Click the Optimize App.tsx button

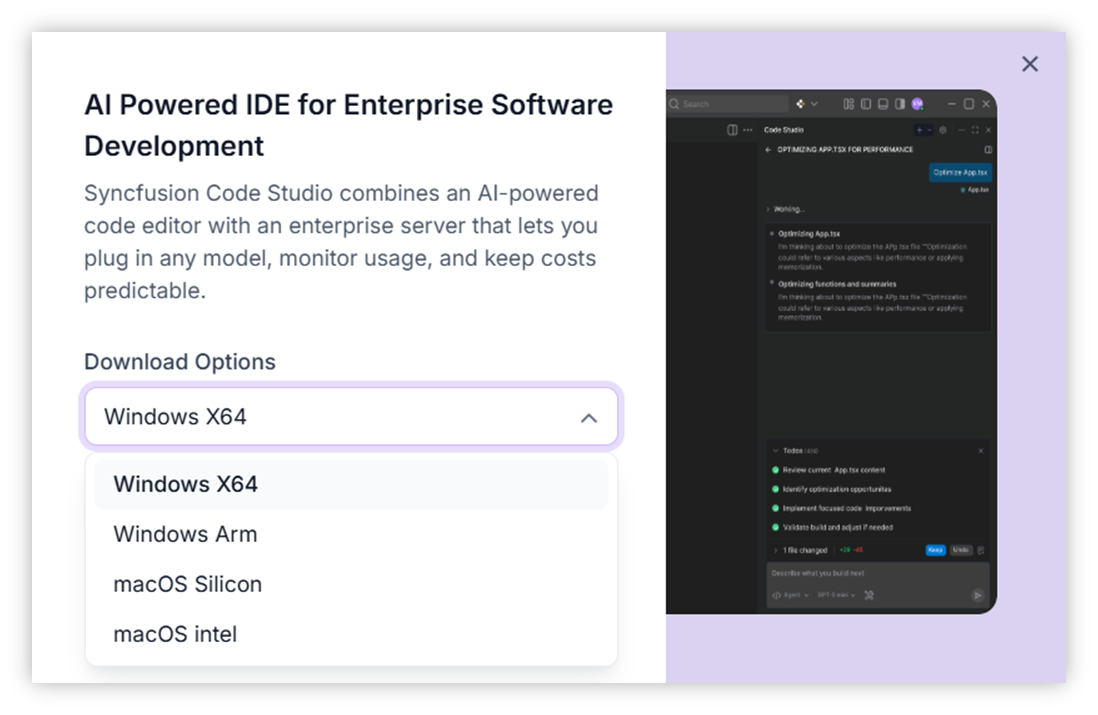[x=962, y=172]
